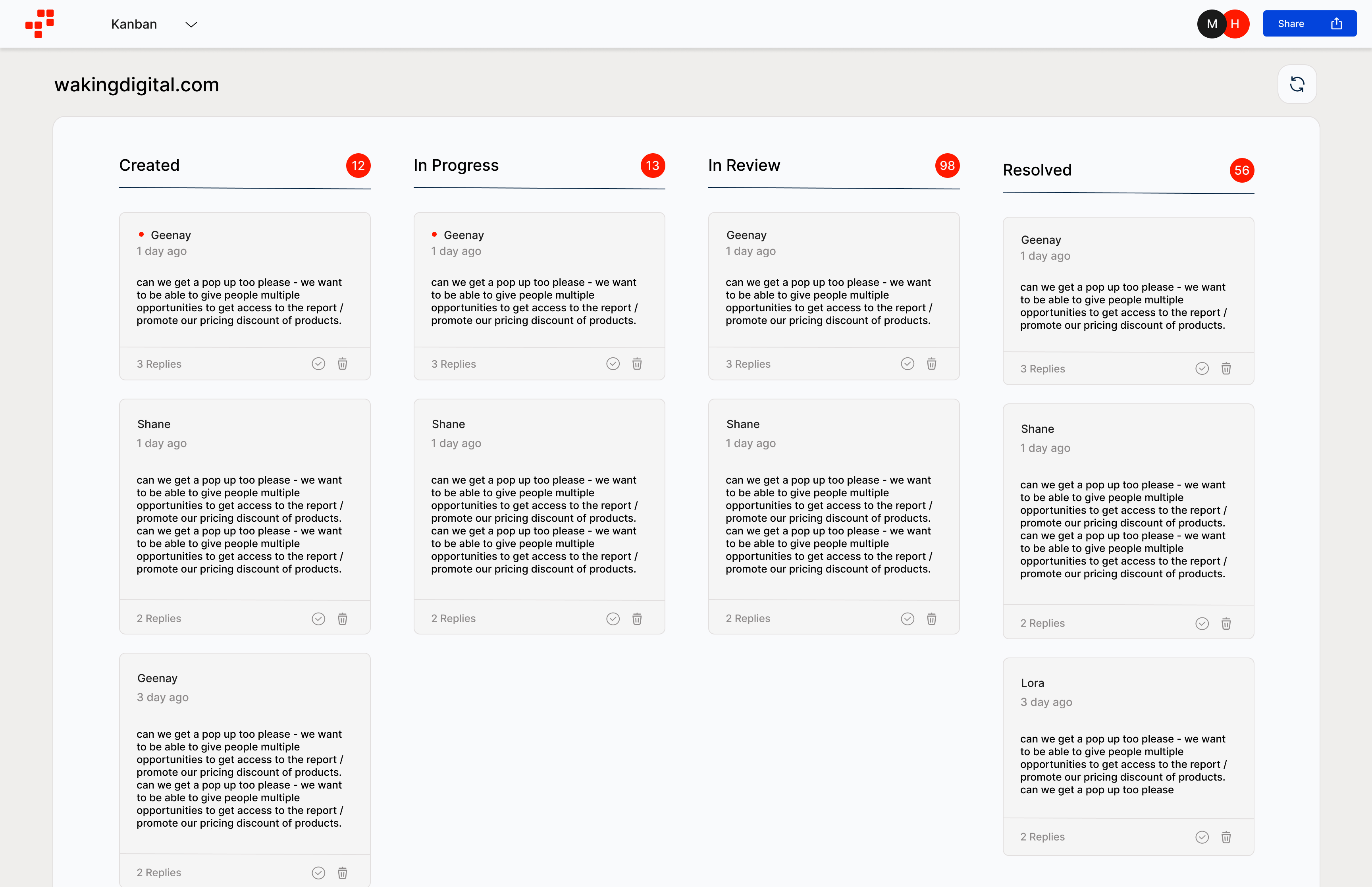1372x887 pixels.
Task: Select the In Review column header
Action: [x=744, y=165]
